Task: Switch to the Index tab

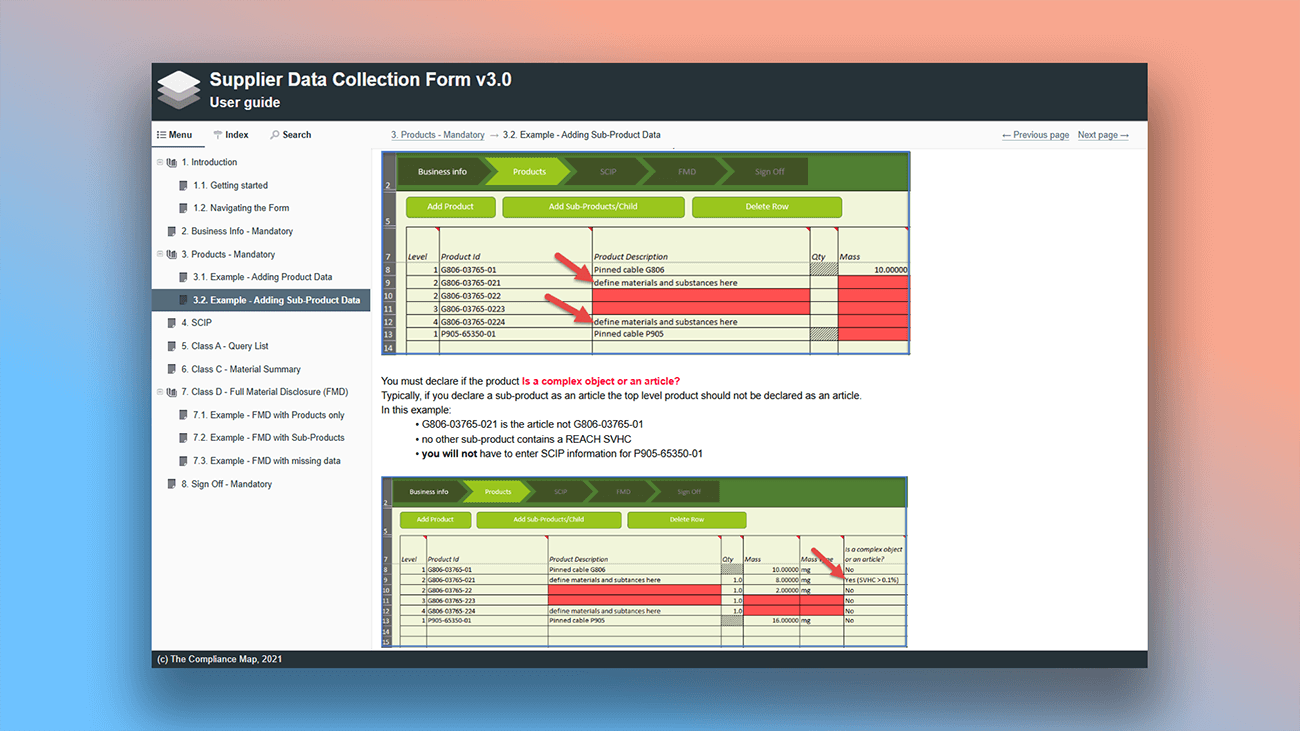Action: pos(231,134)
